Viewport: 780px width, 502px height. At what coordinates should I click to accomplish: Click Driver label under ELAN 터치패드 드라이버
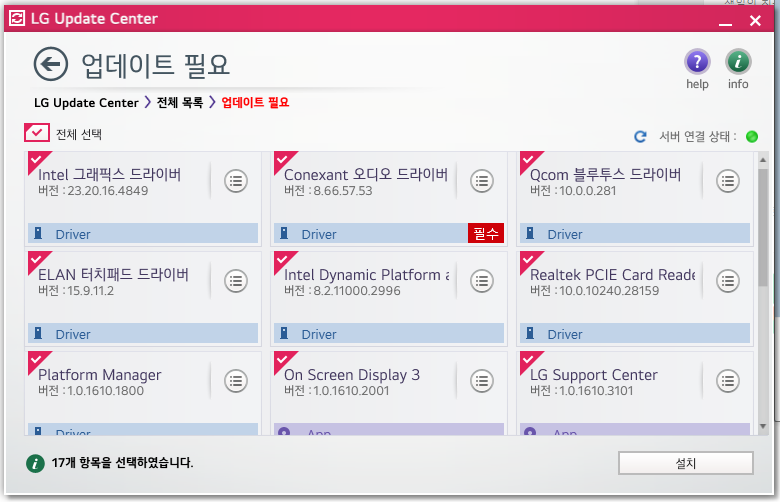click(x=73, y=335)
